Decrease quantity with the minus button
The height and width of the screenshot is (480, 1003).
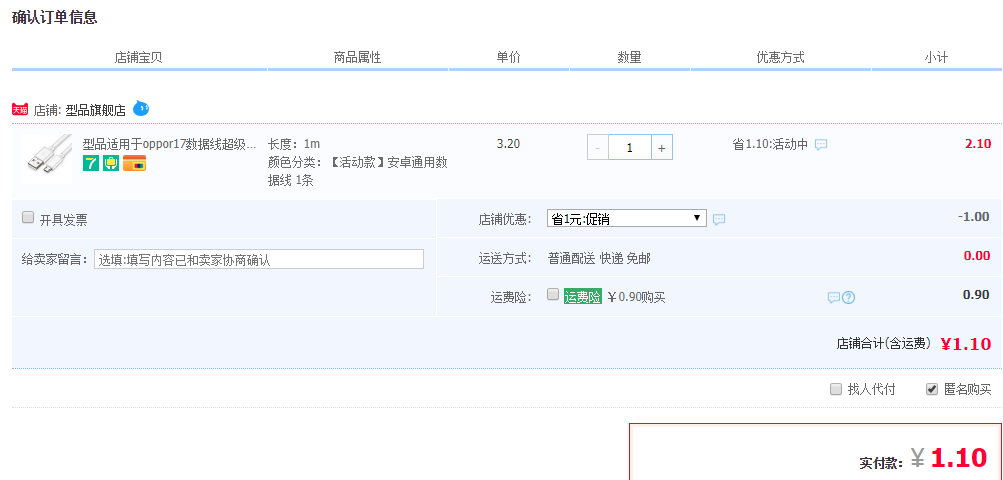597,148
